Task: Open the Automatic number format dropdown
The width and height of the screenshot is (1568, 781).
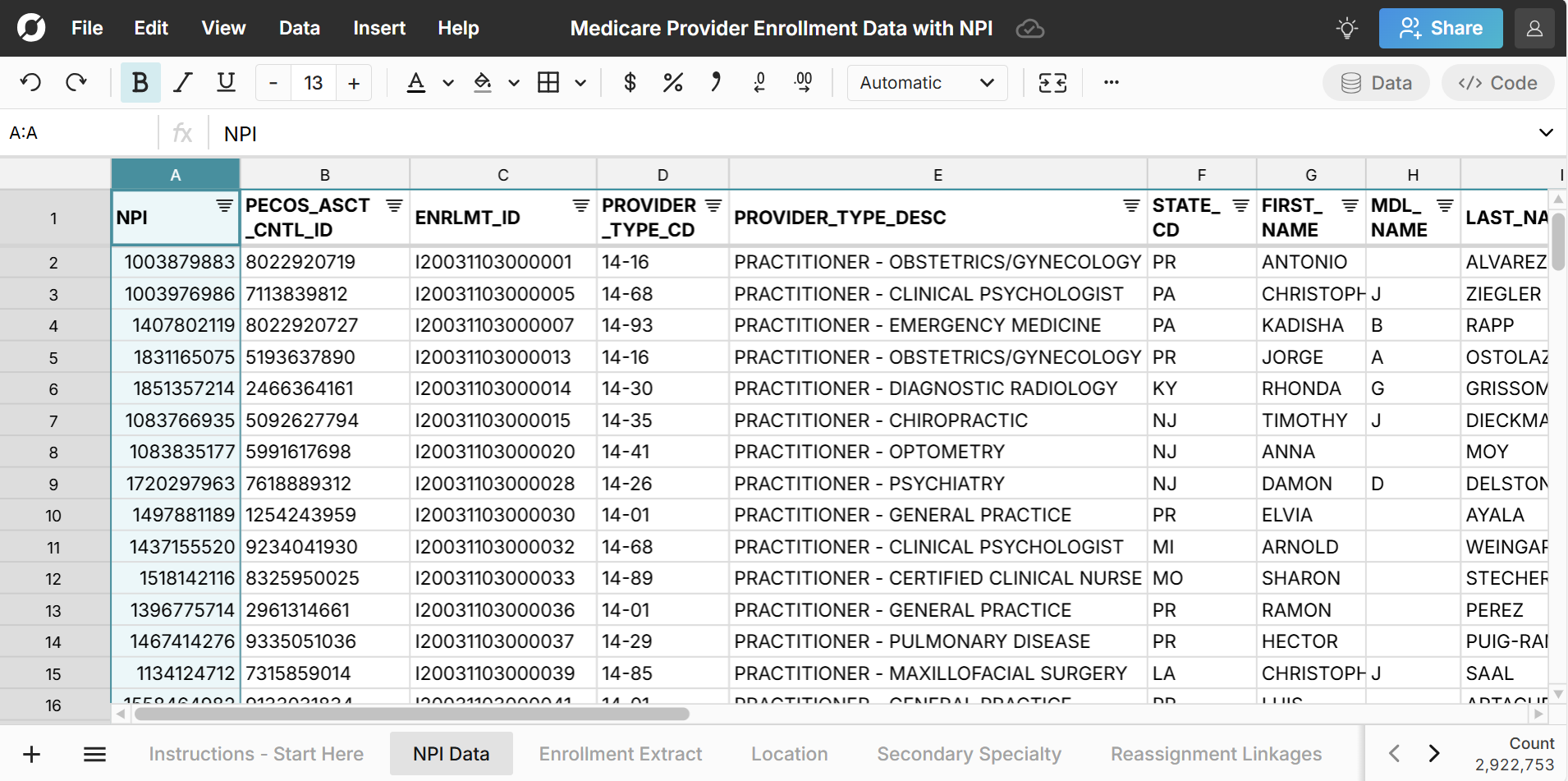Action: pos(927,83)
